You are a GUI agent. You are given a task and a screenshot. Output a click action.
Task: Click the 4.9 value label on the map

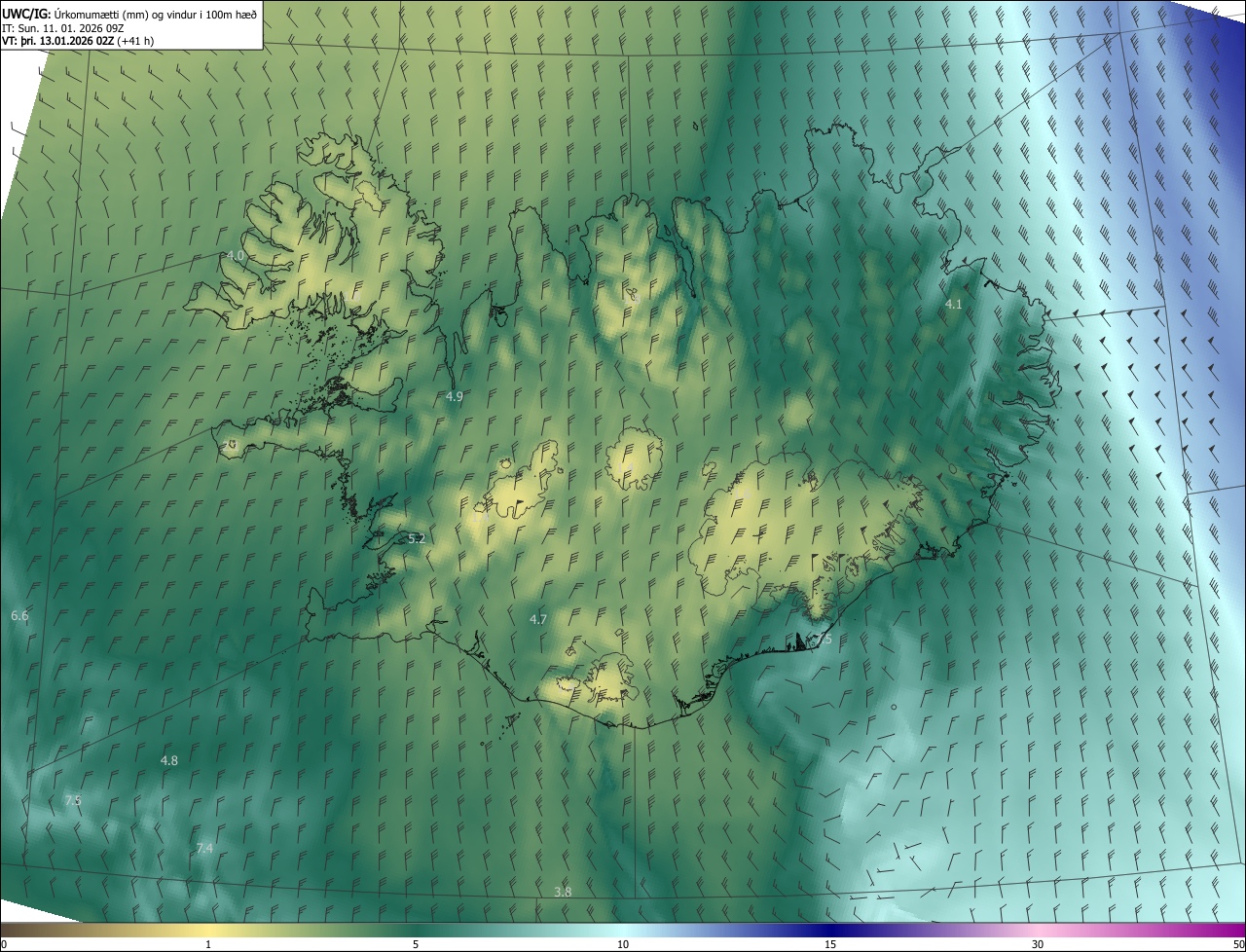(x=455, y=396)
